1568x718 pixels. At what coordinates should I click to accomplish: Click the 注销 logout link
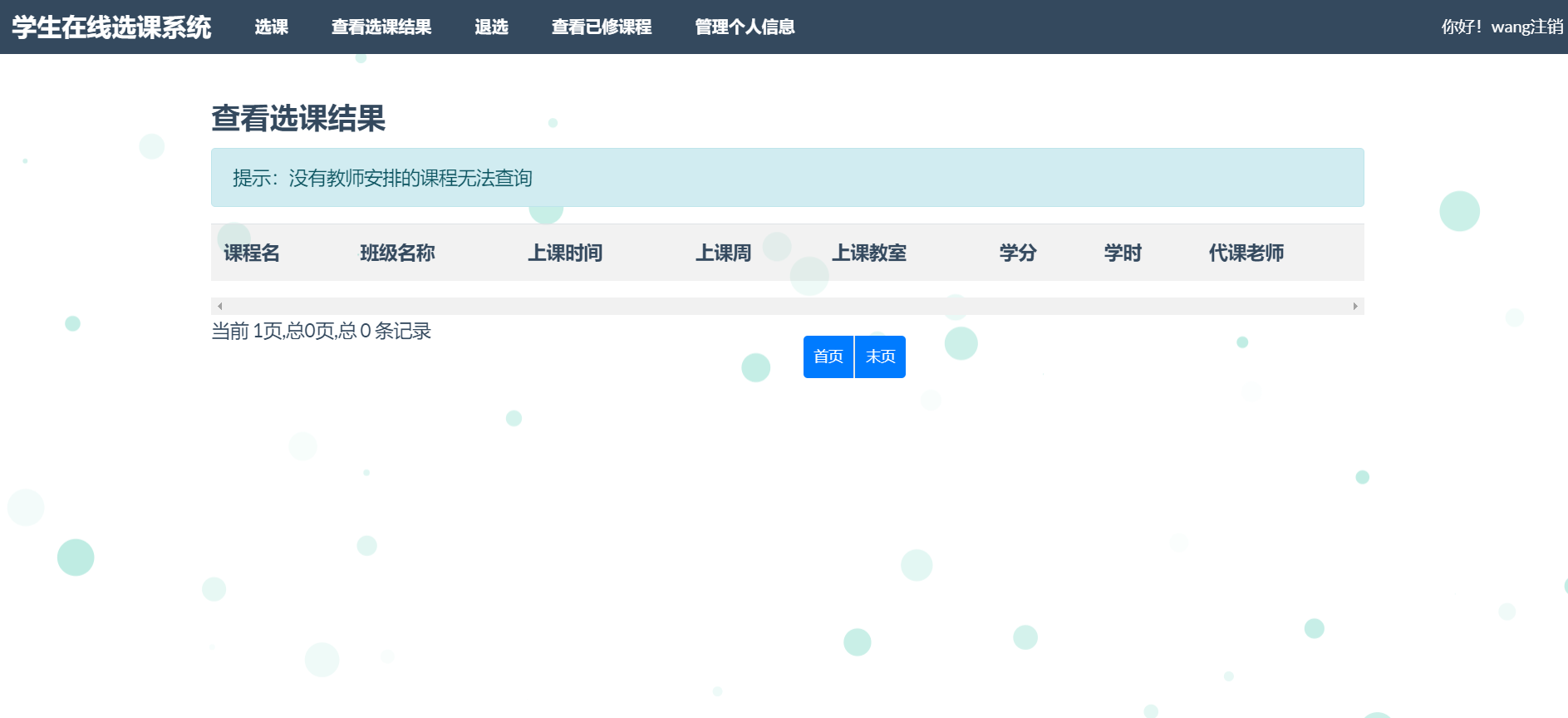coord(1546,27)
